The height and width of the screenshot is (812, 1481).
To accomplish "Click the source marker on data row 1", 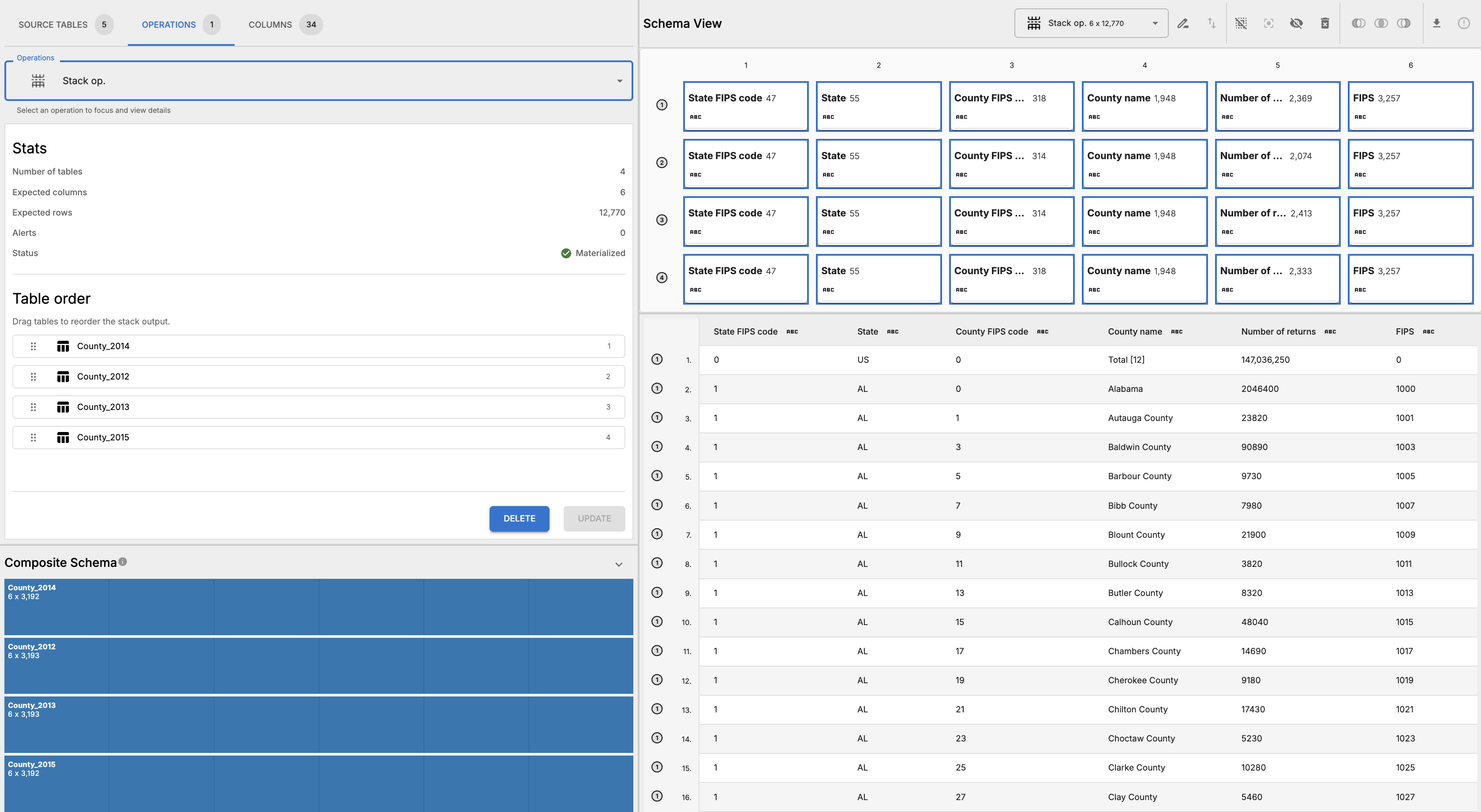I will coord(657,360).
